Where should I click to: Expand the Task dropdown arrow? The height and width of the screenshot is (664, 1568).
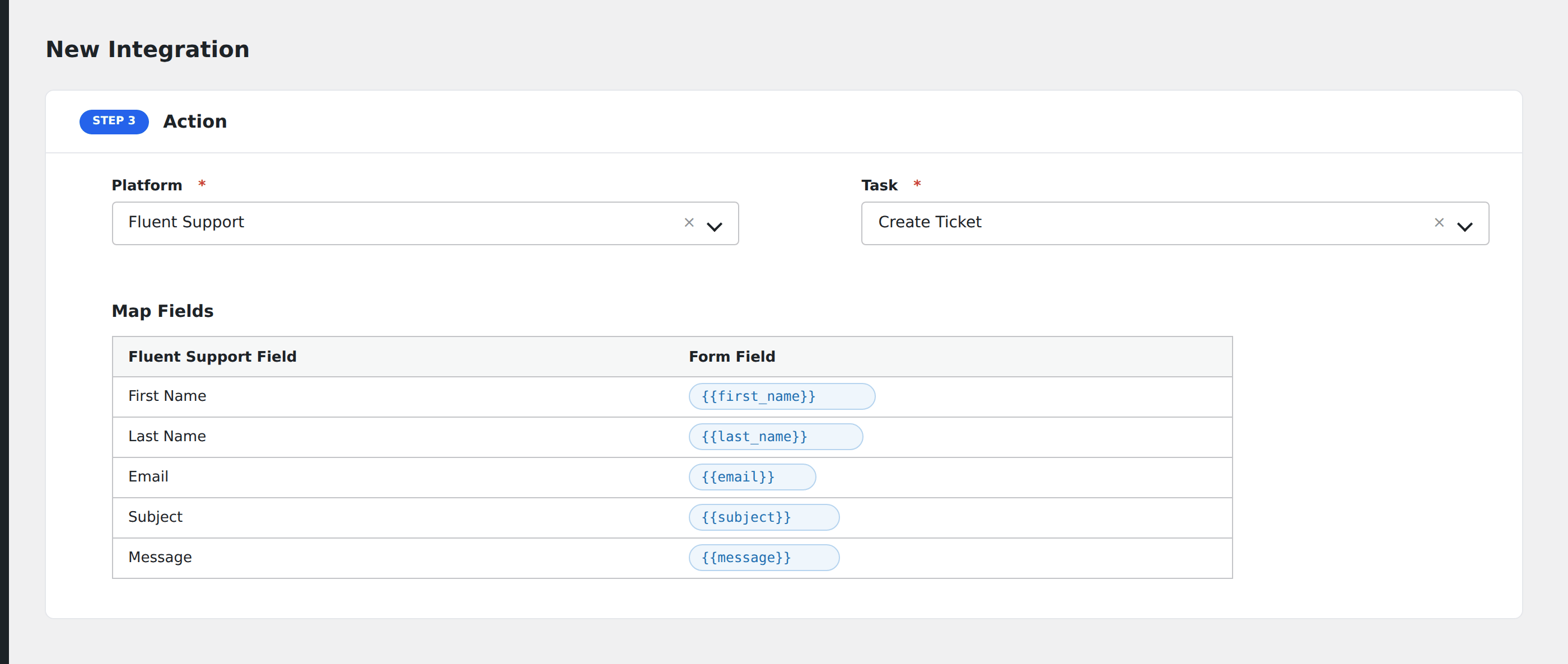coord(1464,226)
